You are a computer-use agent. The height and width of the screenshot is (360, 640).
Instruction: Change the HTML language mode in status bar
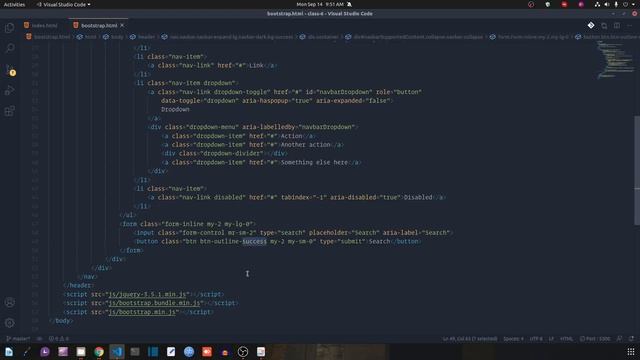pyautogui.click(x=567, y=339)
